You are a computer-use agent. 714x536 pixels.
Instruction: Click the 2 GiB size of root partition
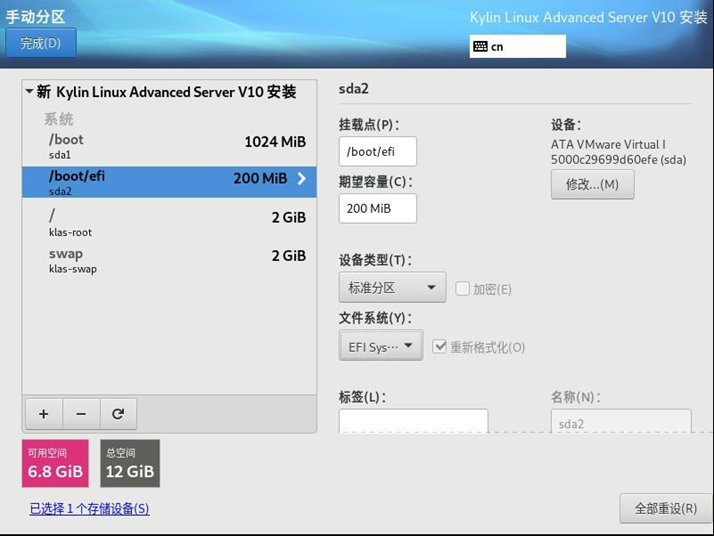289,217
